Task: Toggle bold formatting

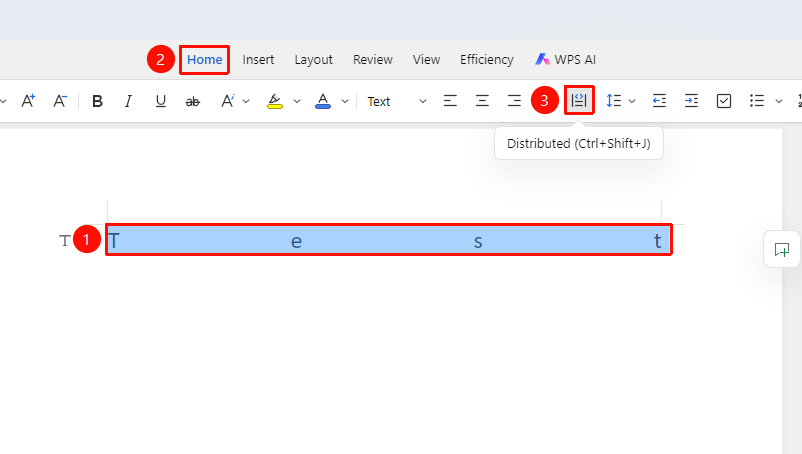Action: click(97, 101)
